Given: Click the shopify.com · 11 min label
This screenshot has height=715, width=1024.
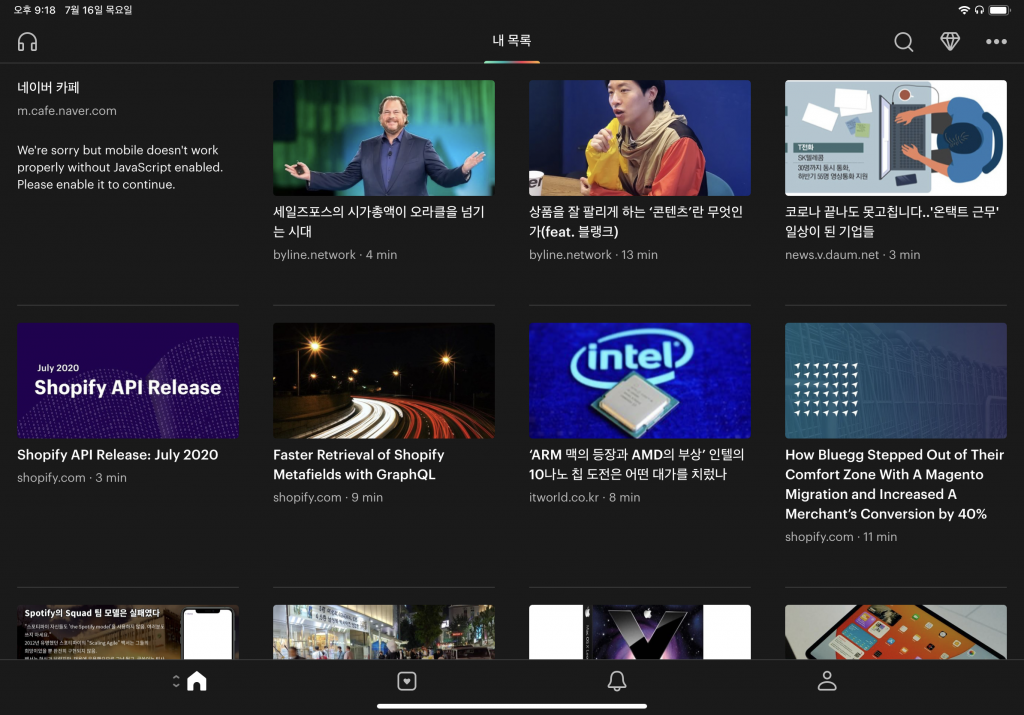Looking at the screenshot, I should tap(841, 537).
